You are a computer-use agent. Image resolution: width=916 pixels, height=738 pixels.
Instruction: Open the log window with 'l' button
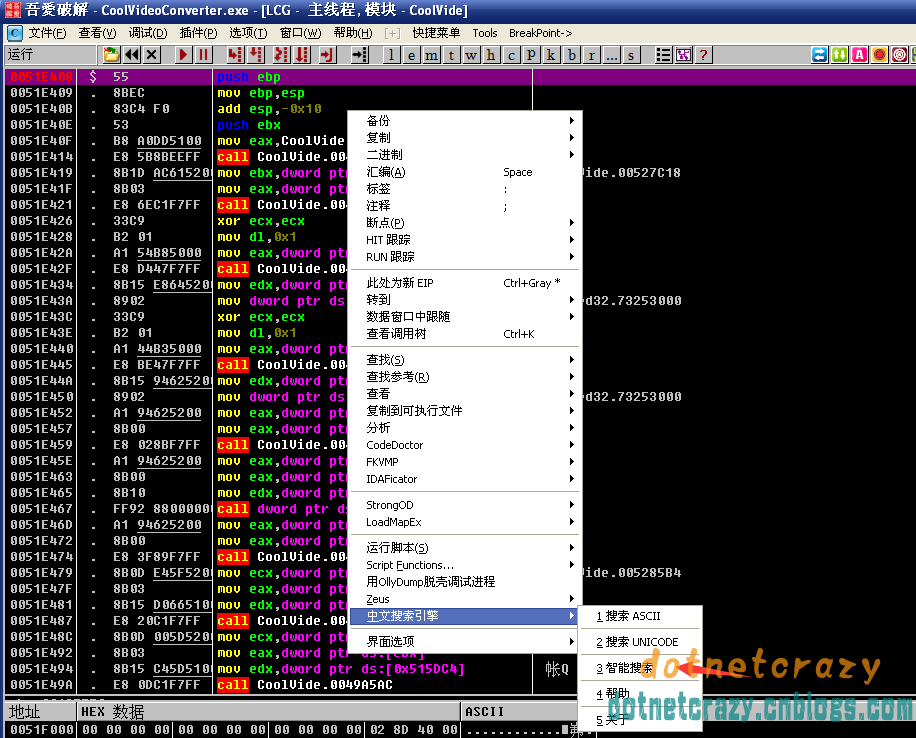[391, 55]
